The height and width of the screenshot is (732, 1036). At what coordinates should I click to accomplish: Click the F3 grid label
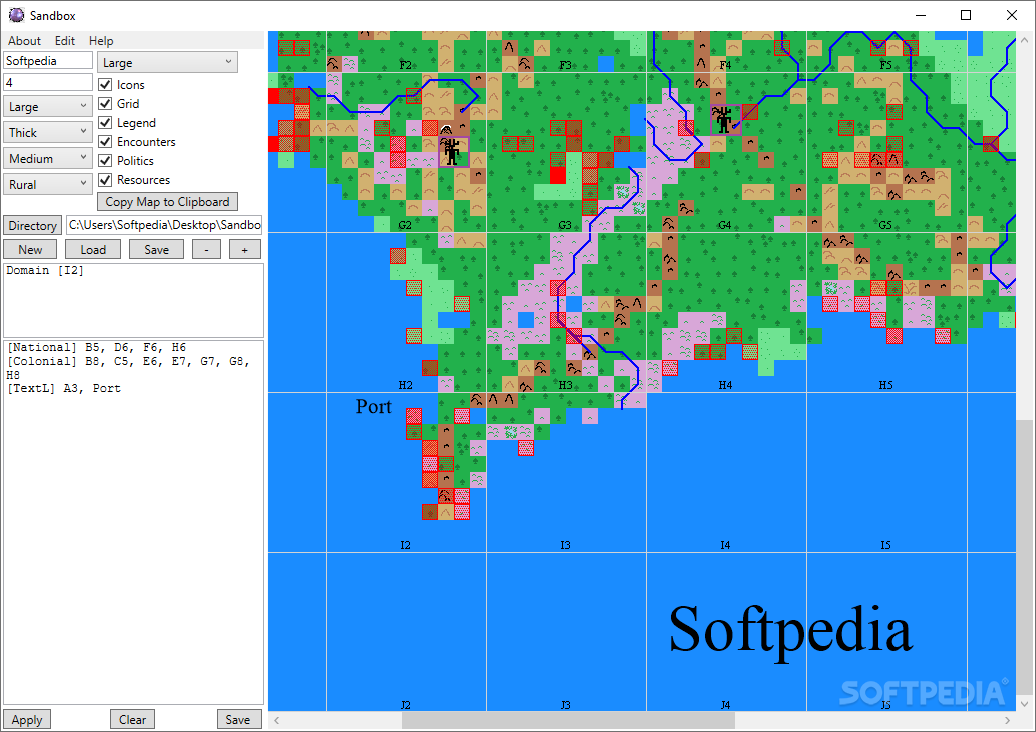click(565, 65)
